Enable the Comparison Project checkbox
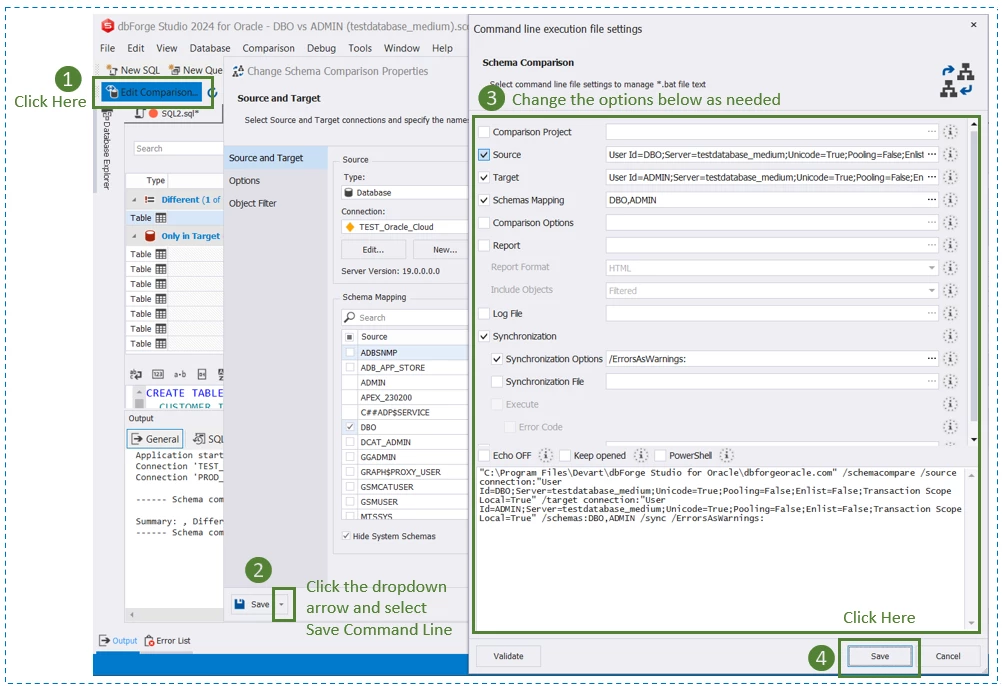This screenshot has height=686, width=1002. [x=484, y=132]
